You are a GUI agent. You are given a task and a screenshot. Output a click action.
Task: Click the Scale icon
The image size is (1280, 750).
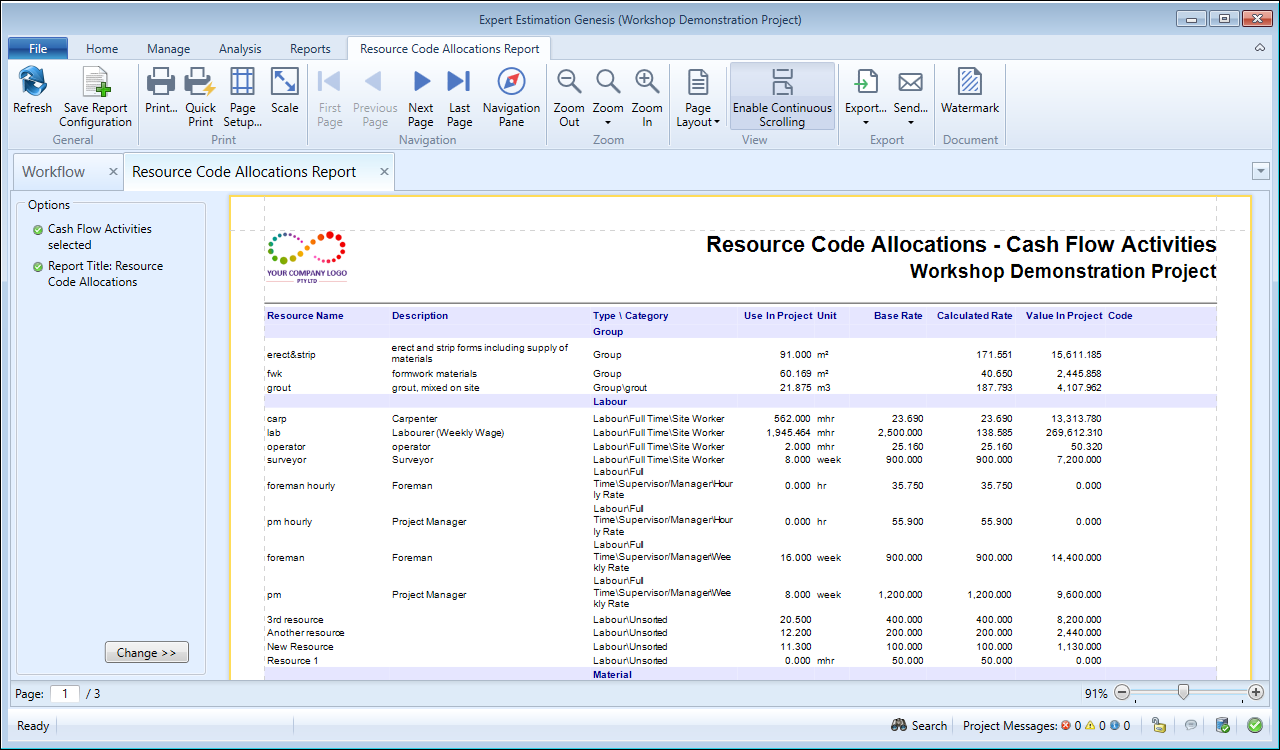(285, 91)
